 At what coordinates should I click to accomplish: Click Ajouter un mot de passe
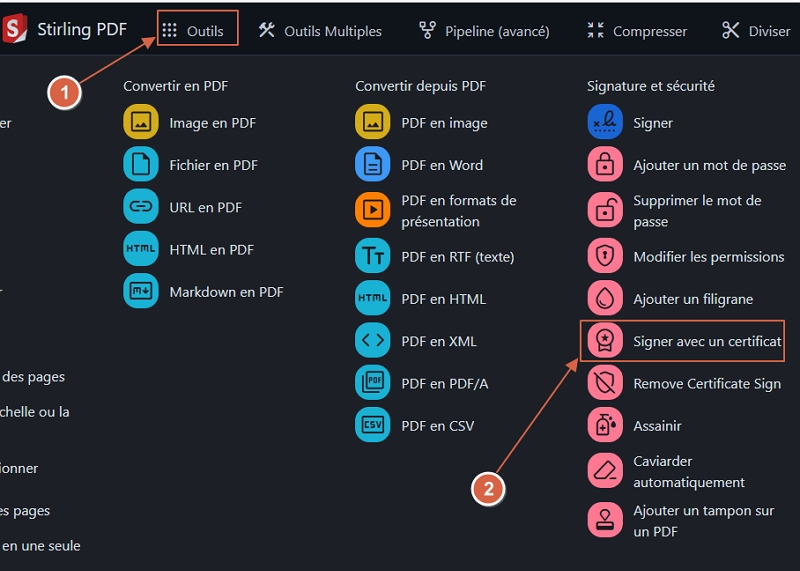[x=709, y=165]
